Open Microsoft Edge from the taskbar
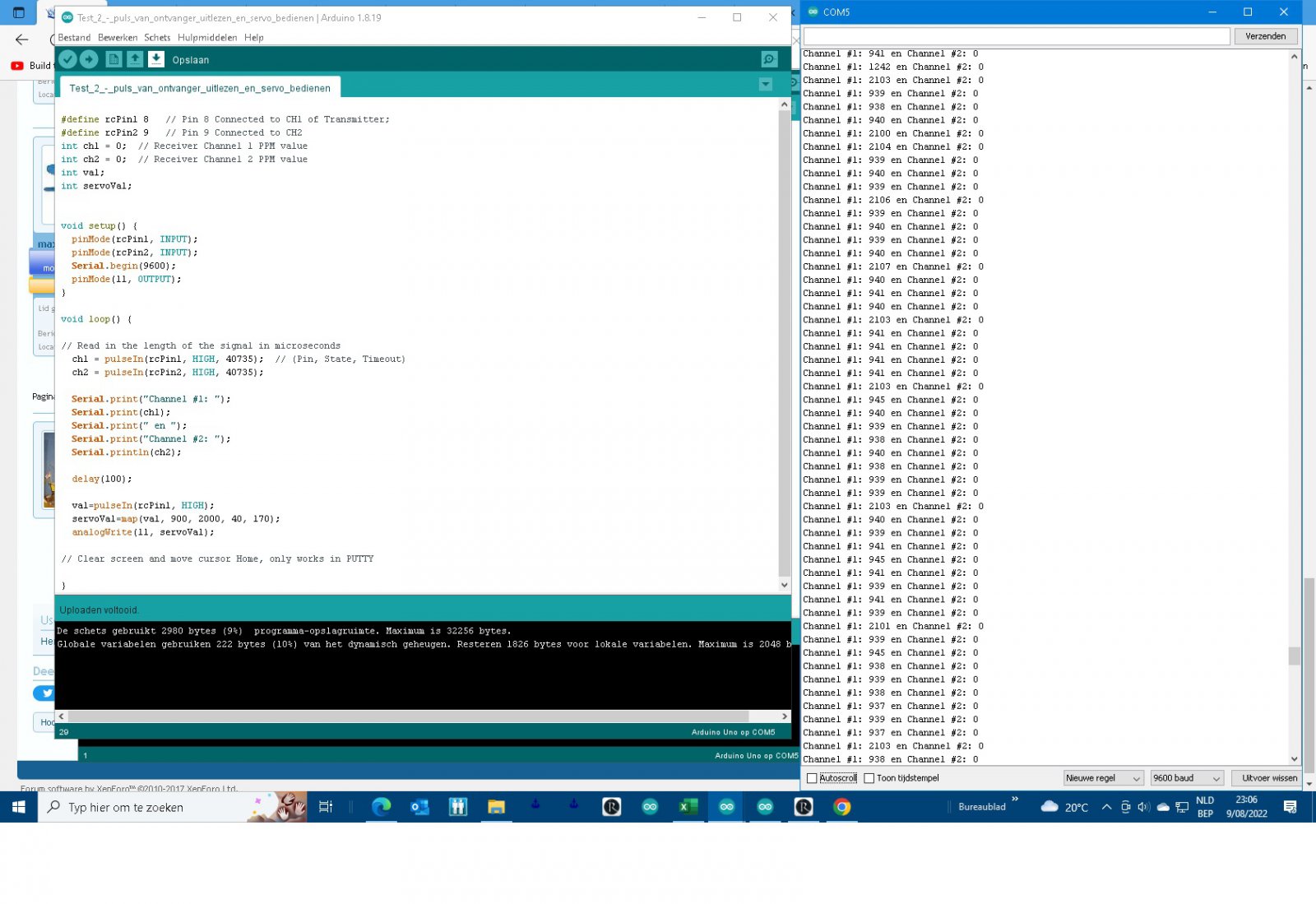The image size is (1316, 904). pos(381,807)
